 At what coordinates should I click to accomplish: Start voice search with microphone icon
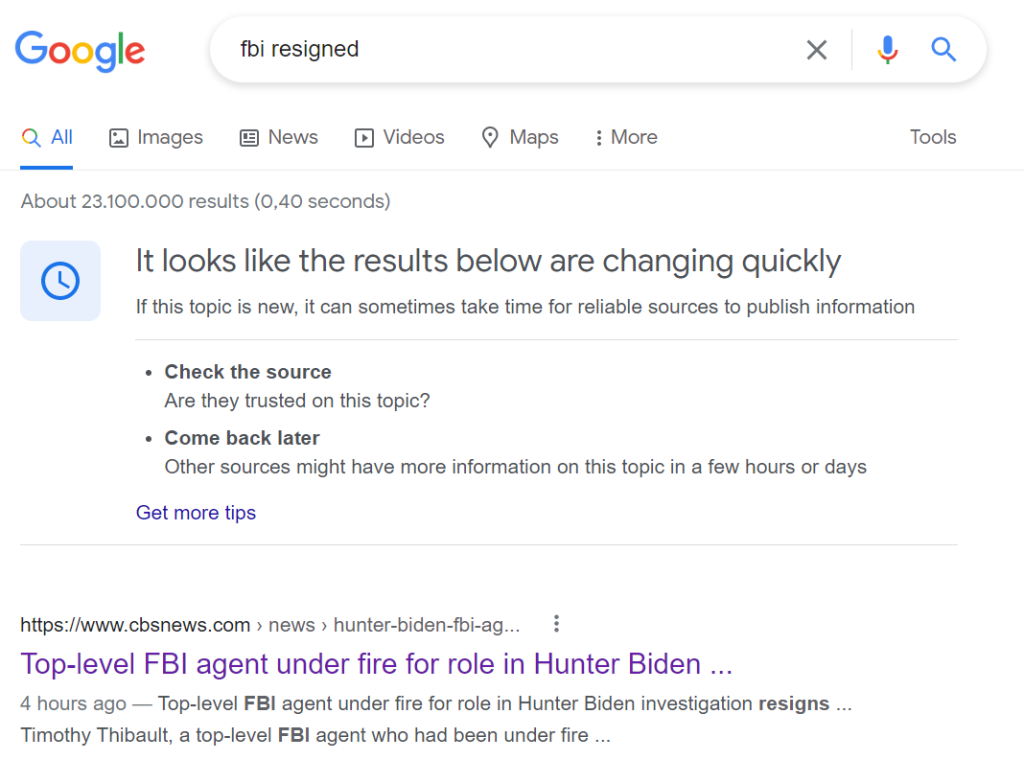[x=888, y=50]
